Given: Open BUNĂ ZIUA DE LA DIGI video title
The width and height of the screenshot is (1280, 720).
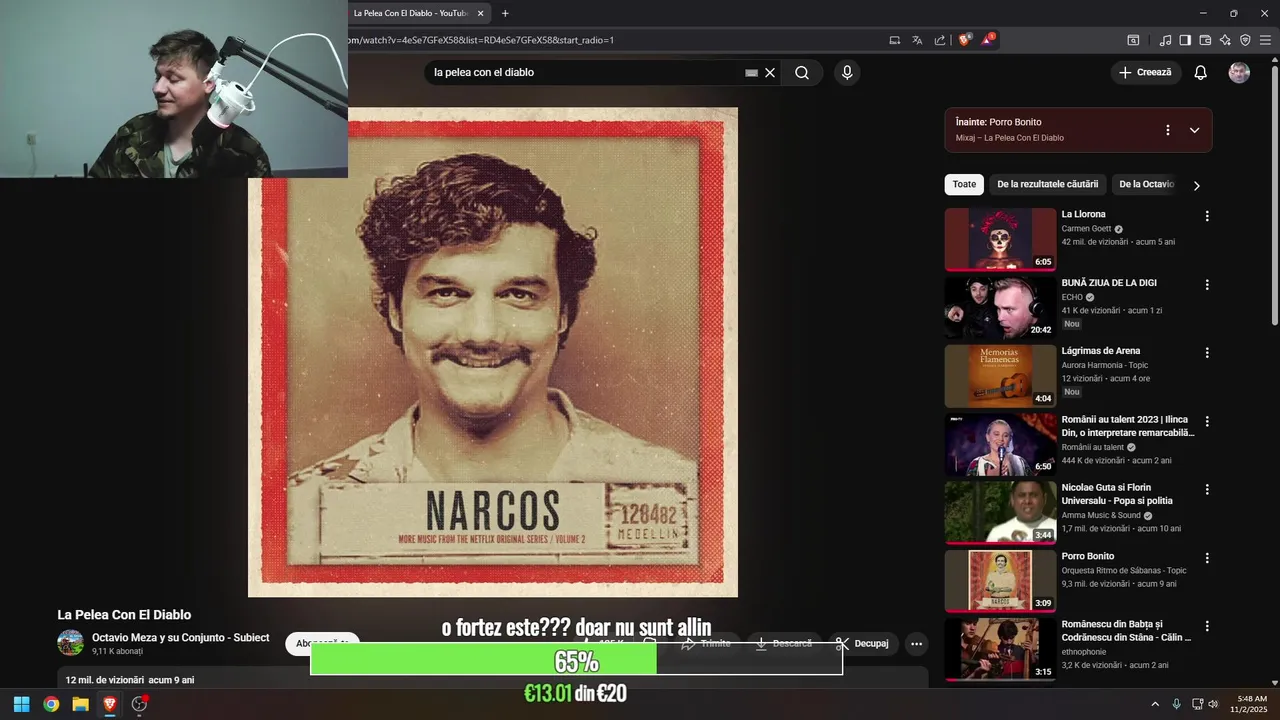Looking at the screenshot, I should click(1109, 283).
